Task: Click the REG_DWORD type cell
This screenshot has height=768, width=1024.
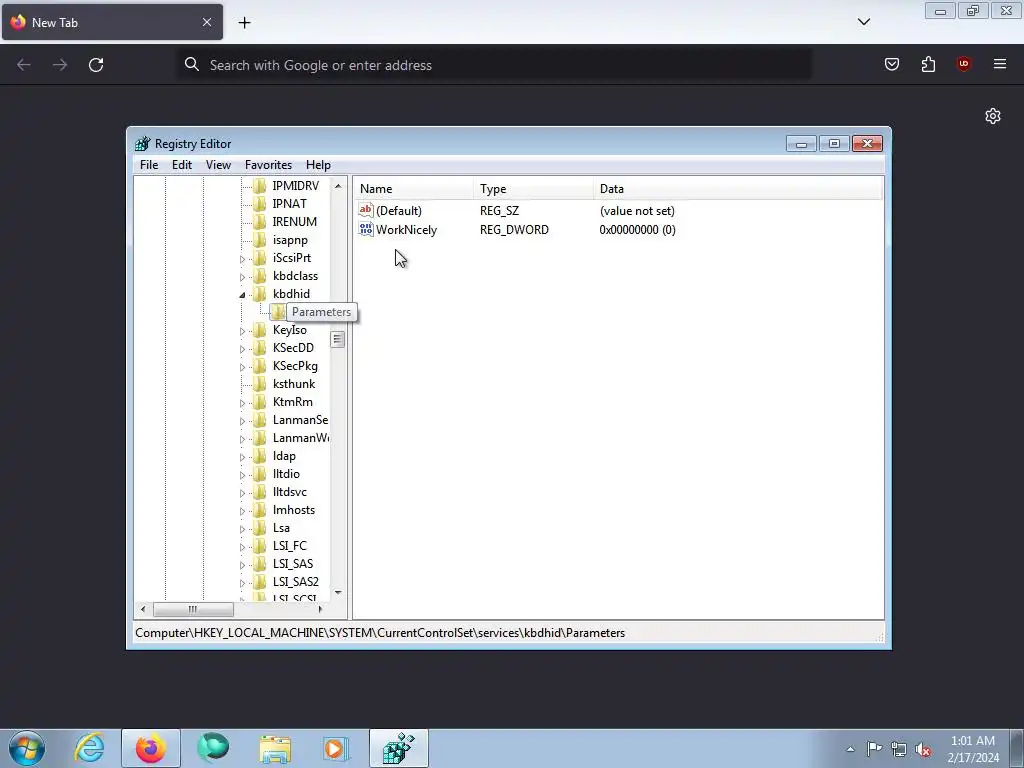Action: point(514,230)
